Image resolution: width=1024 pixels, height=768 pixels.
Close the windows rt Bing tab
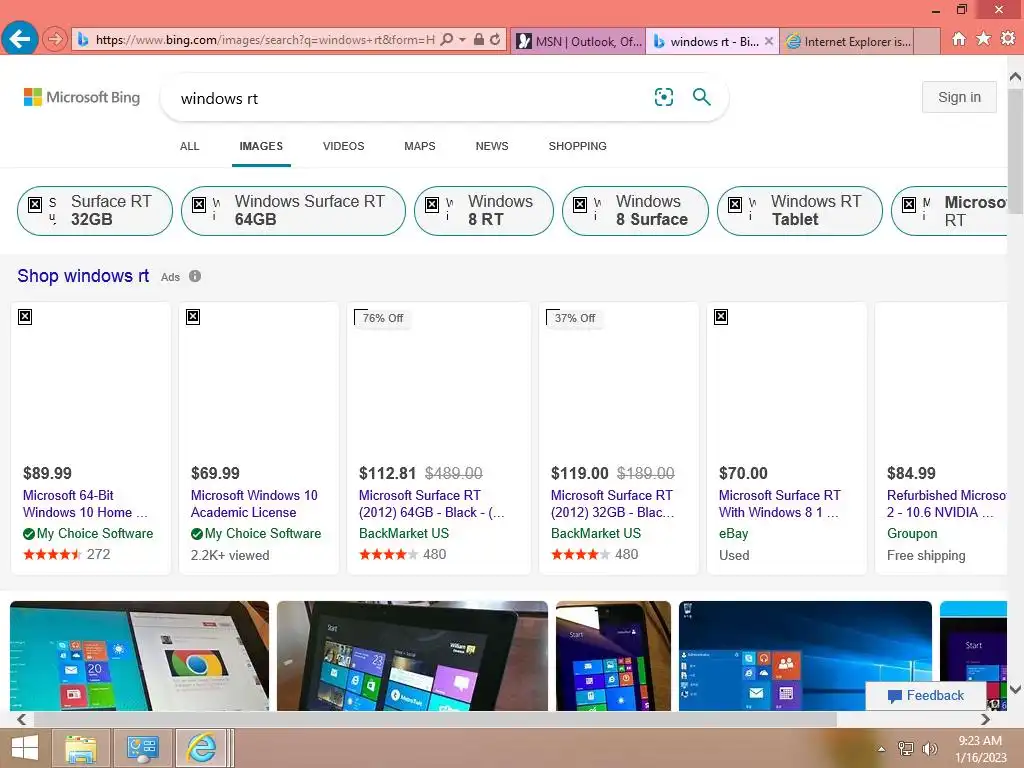coord(769,41)
